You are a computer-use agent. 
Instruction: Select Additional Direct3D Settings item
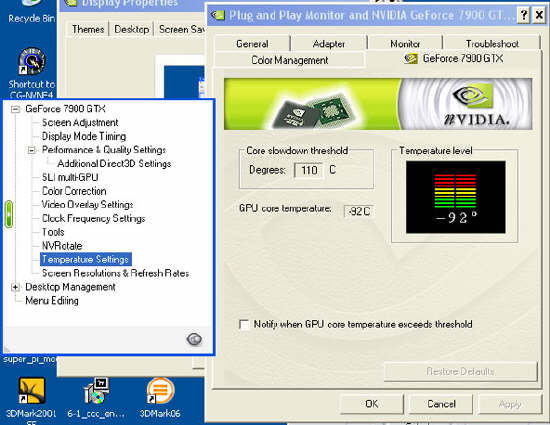click(x=114, y=163)
